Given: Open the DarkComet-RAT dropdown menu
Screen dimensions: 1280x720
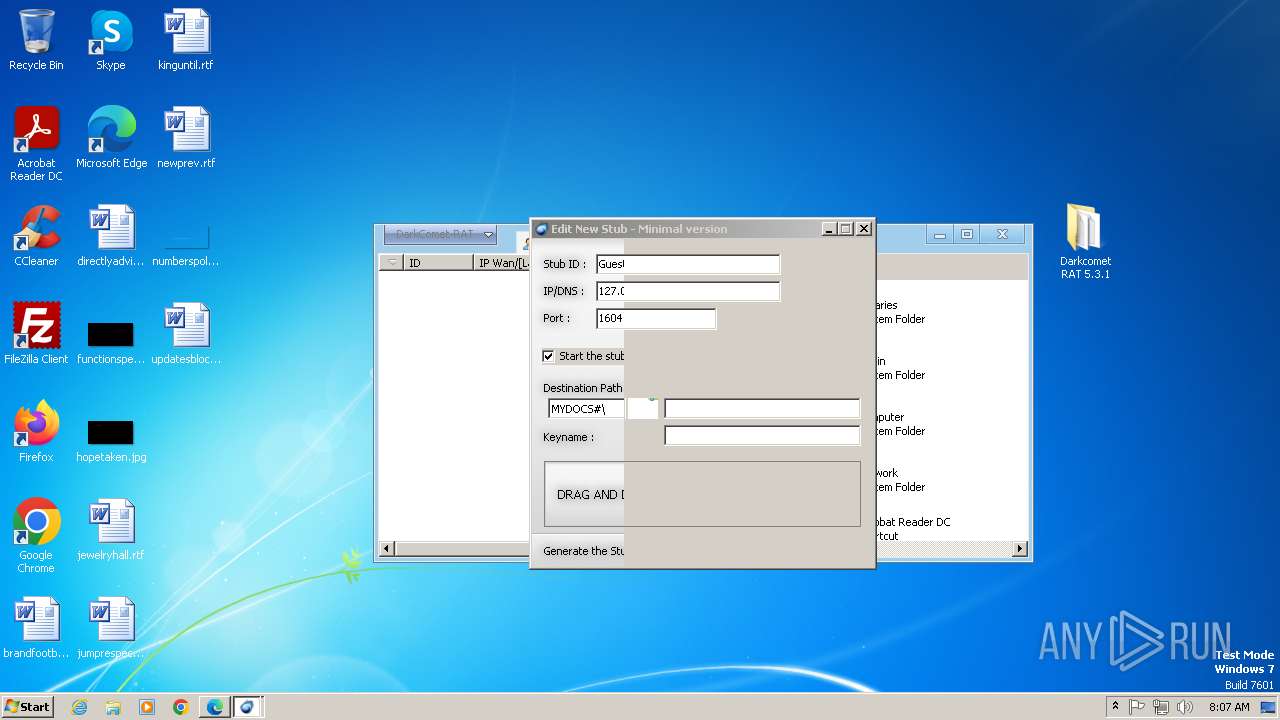Looking at the screenshot, I should point(440,234).
